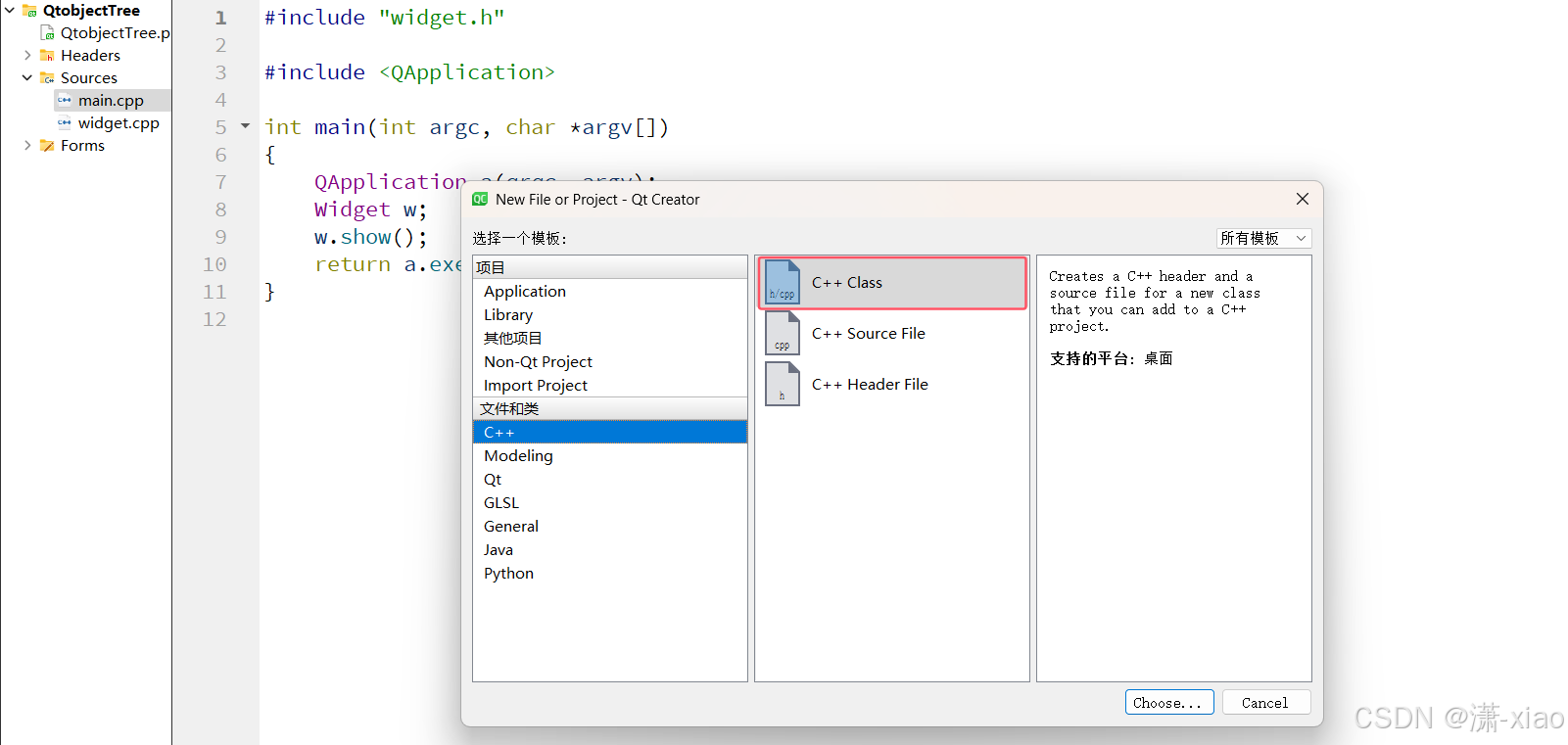Click the main.cpp file icon
This screenshot has width=1568, height=745.
click(x=65, y=100)
